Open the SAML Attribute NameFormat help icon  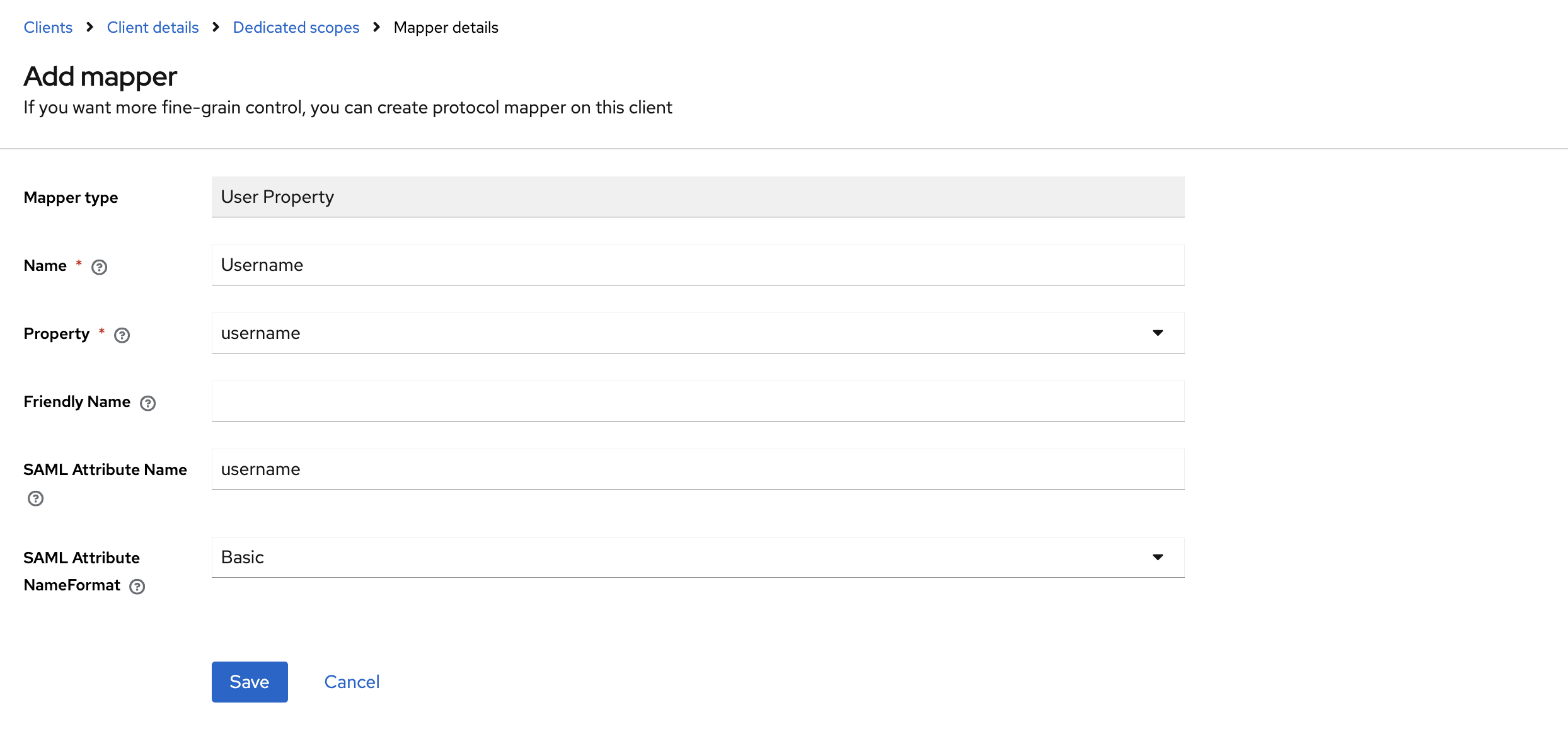[137, 586]
